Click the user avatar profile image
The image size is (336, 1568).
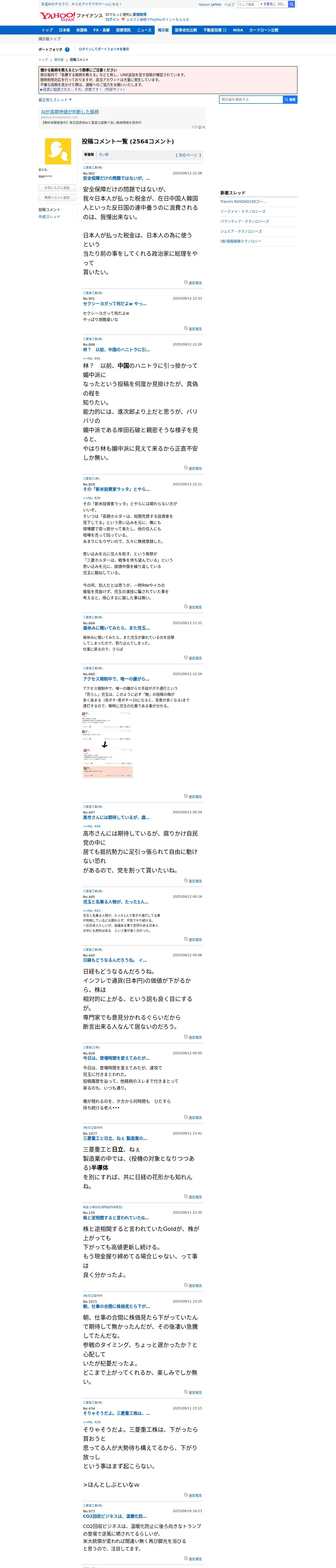tap(58, 151)
